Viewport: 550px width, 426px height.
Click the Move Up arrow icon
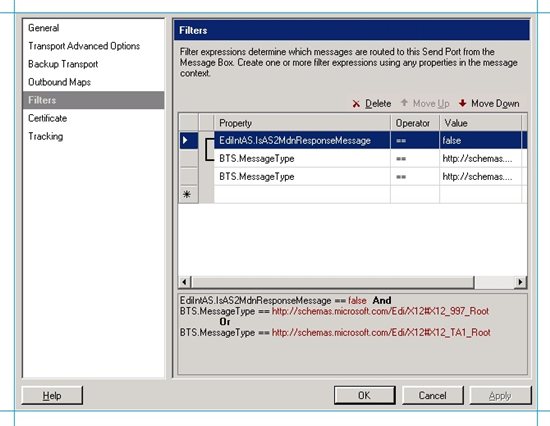point(404,102)
